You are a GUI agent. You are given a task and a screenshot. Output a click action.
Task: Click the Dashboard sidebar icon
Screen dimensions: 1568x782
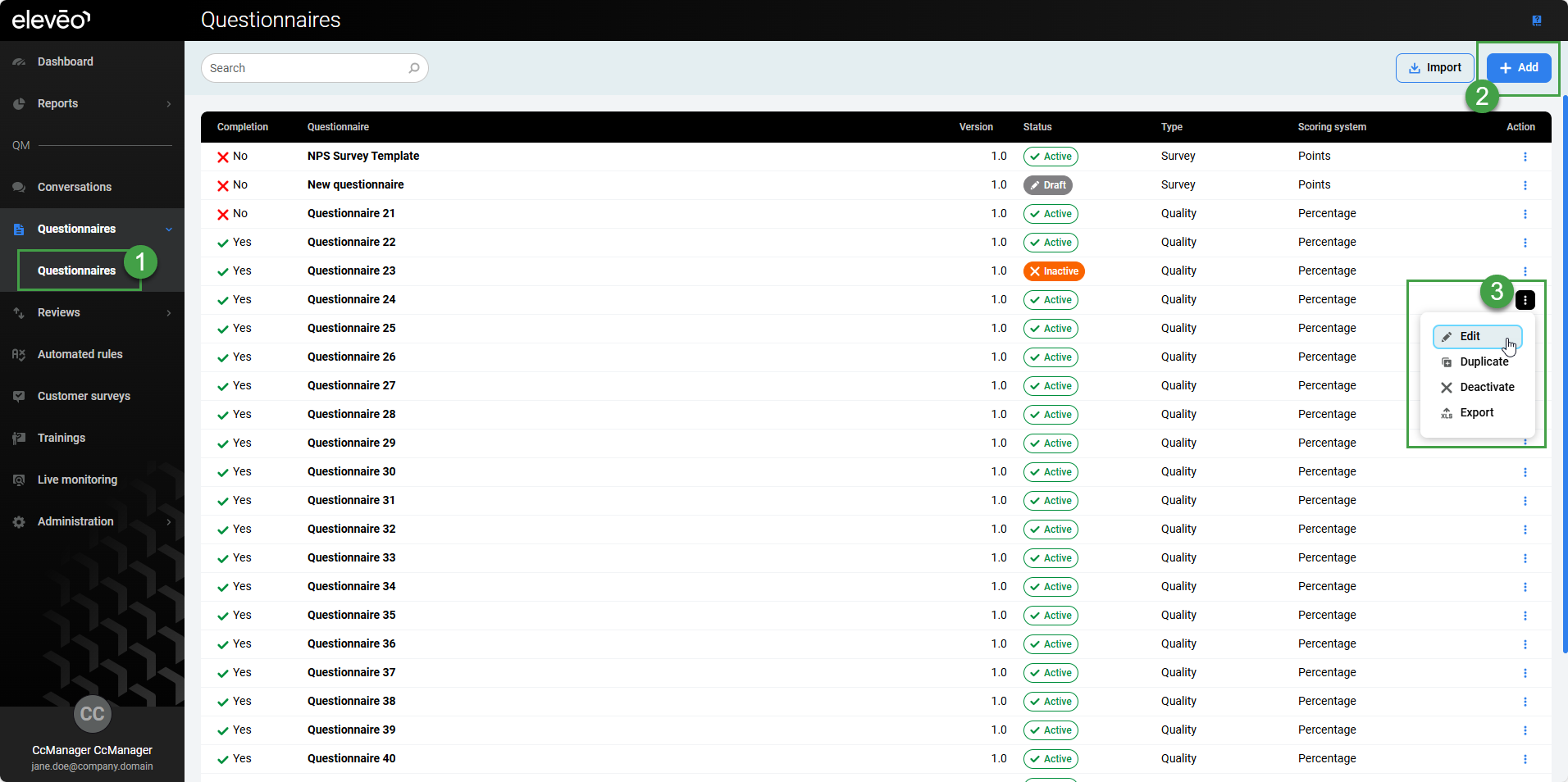(19, 61)
